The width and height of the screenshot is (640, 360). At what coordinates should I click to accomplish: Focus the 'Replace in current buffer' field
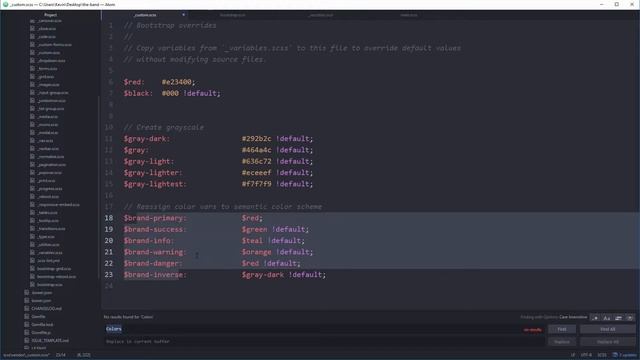(x=324, y=342)
